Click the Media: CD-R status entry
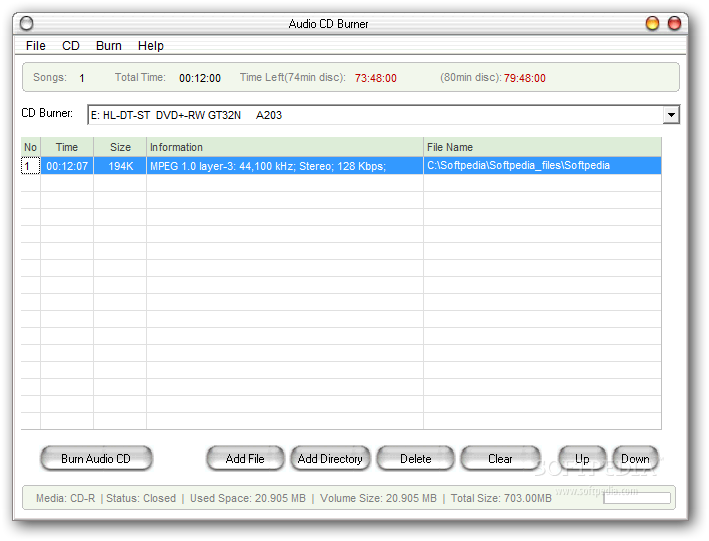 [x=66, y=498]
